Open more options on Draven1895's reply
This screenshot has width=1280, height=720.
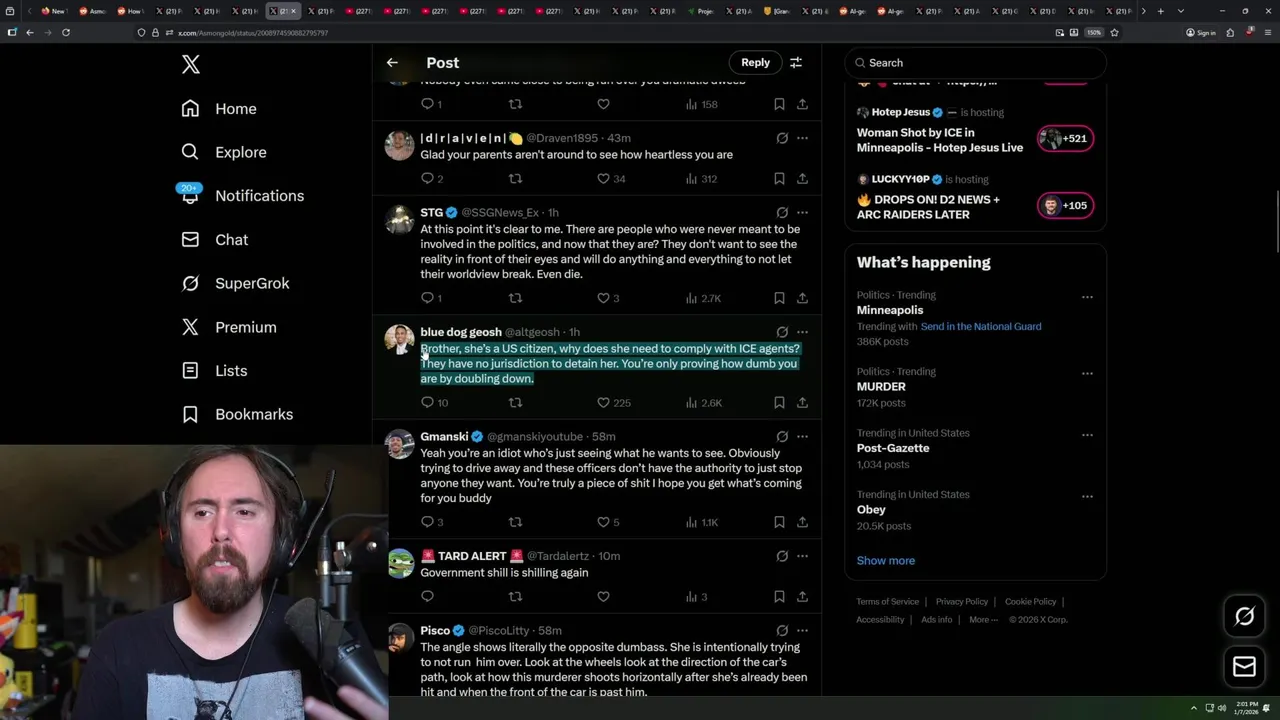[x=802, y=138]
